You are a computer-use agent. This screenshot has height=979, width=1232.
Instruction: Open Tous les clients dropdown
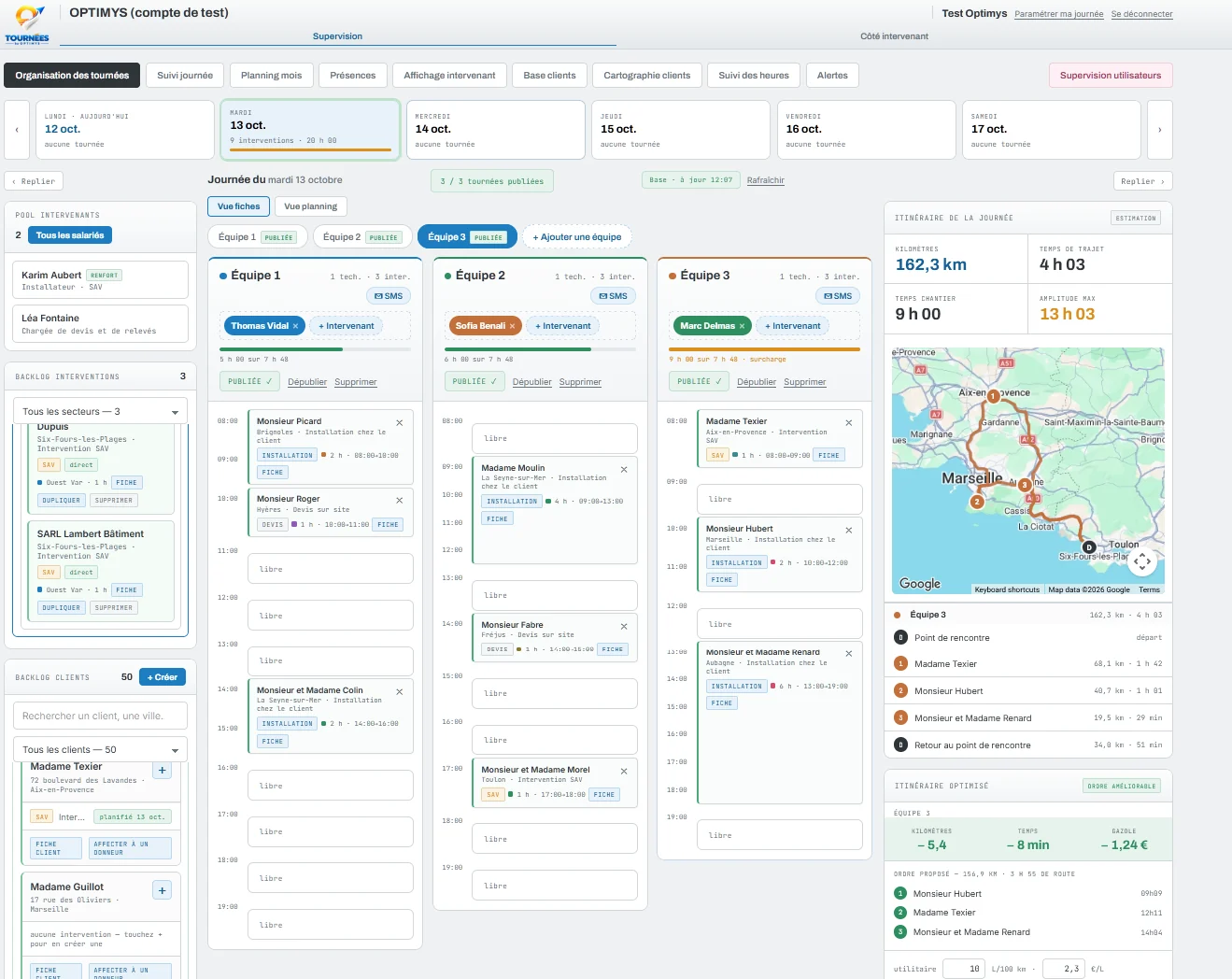pos(100,749)
